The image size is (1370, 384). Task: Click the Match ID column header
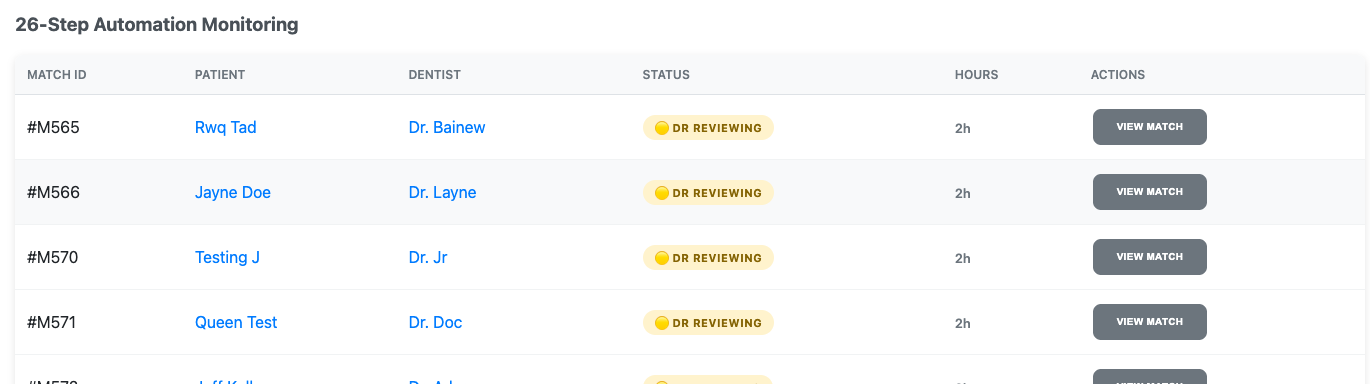(x=57, y=75)
